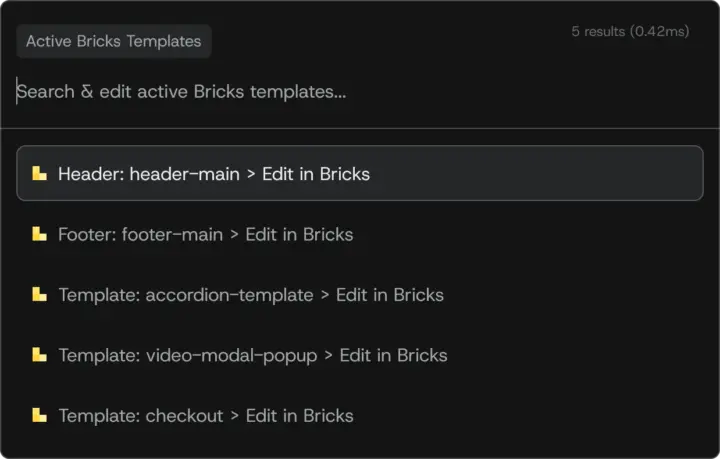Select the "Footer: footer-main" result name
This screenshot has width=720, height=459.
[140, 234]
